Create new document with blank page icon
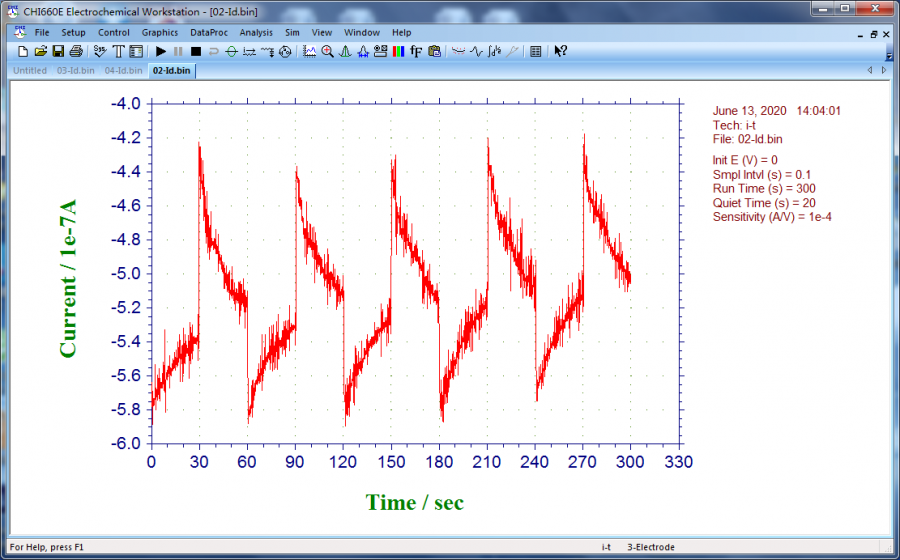The height and width of the screenshot is (560, 900). (x=22, y=51)
